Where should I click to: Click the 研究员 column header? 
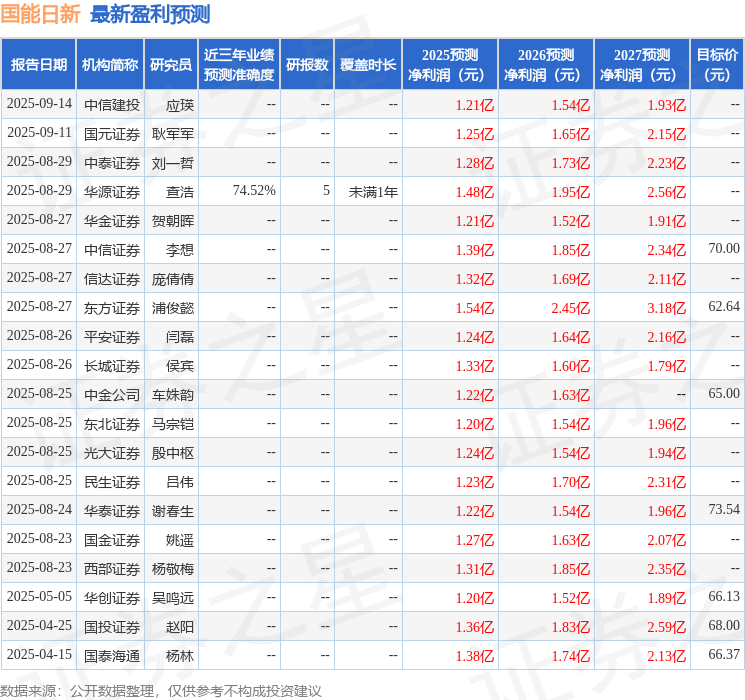(171, 64)
